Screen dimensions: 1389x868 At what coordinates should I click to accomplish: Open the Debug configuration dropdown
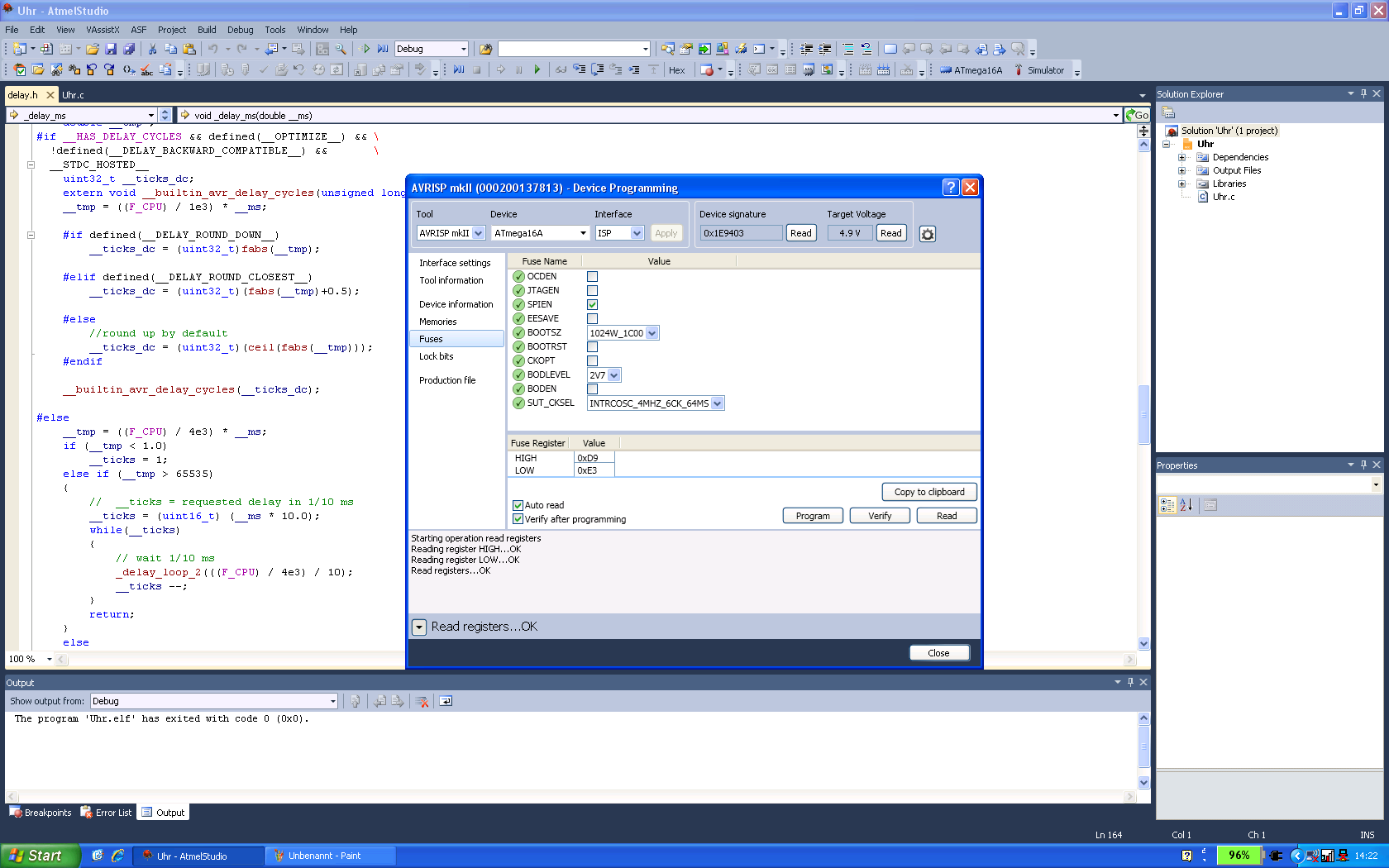click(463, 49)
